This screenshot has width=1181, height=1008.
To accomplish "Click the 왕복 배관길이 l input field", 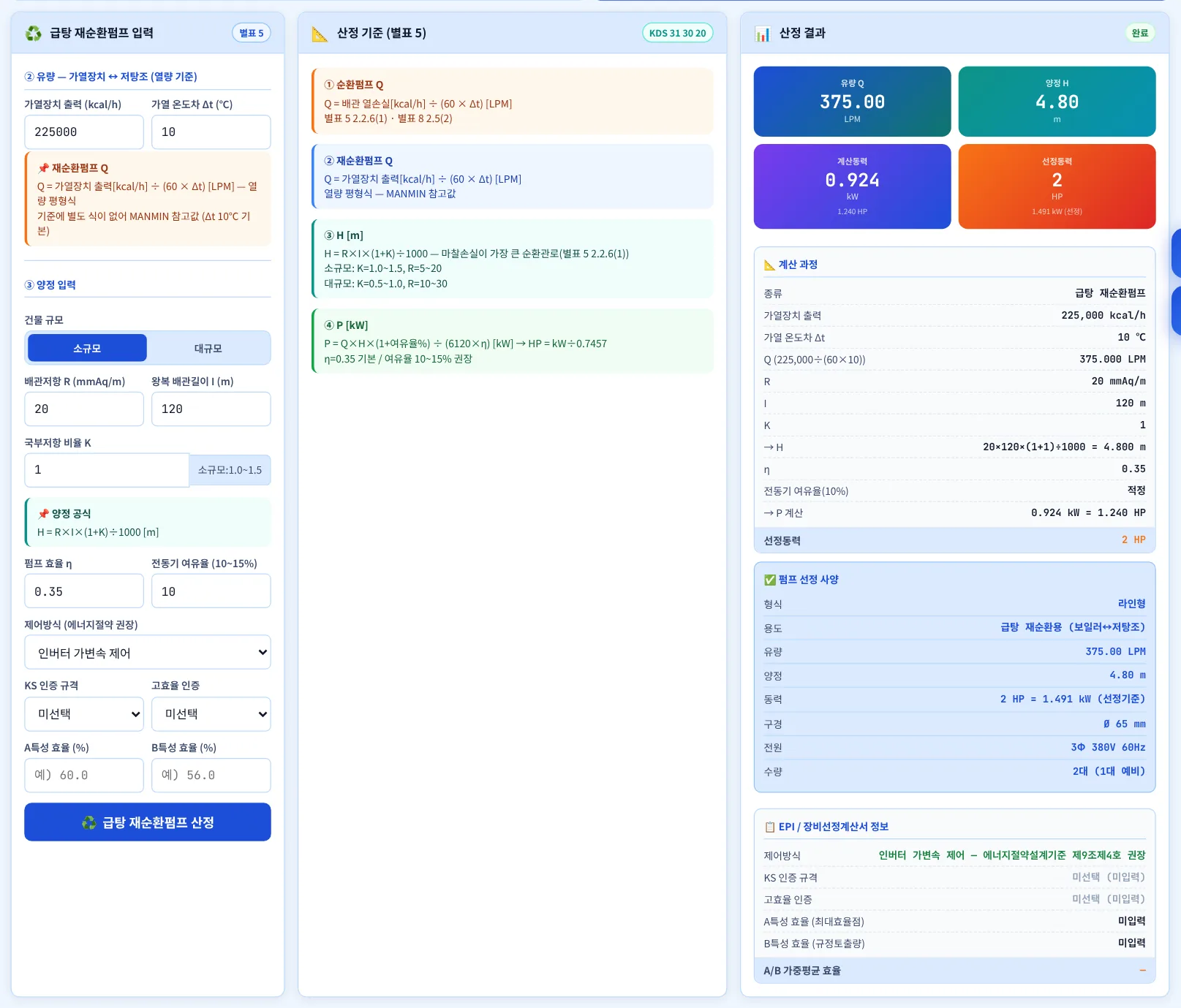I will tap(211, 409).
